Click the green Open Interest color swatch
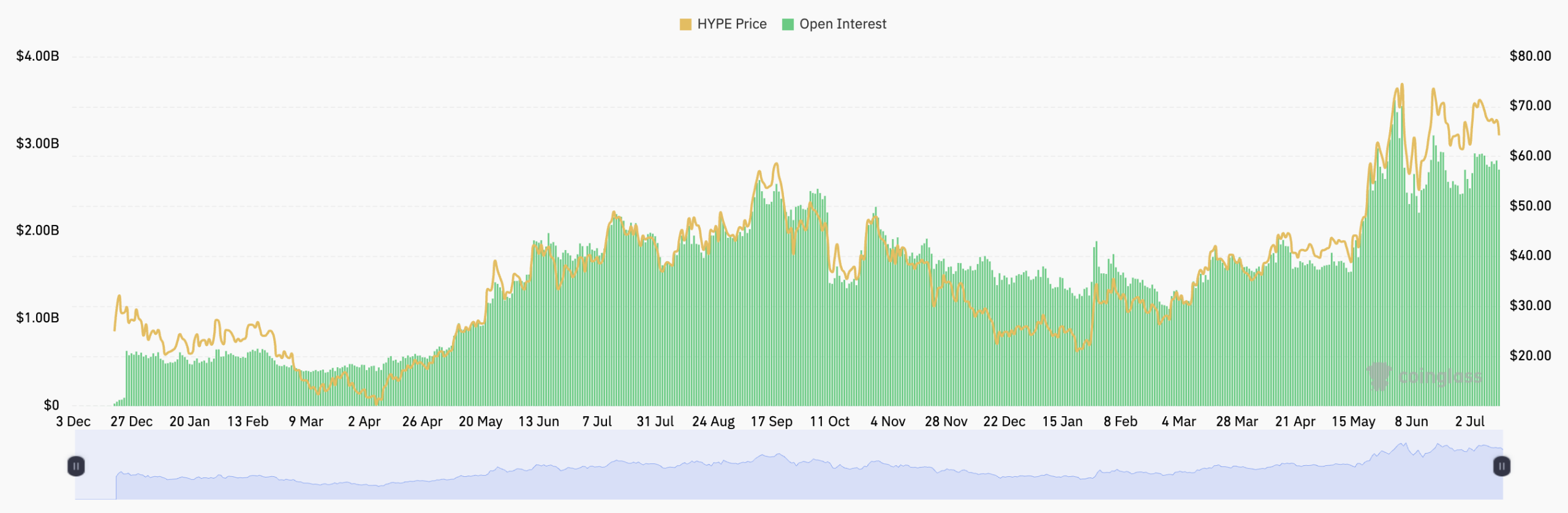The image size is (1568, 513). point(788,25)
